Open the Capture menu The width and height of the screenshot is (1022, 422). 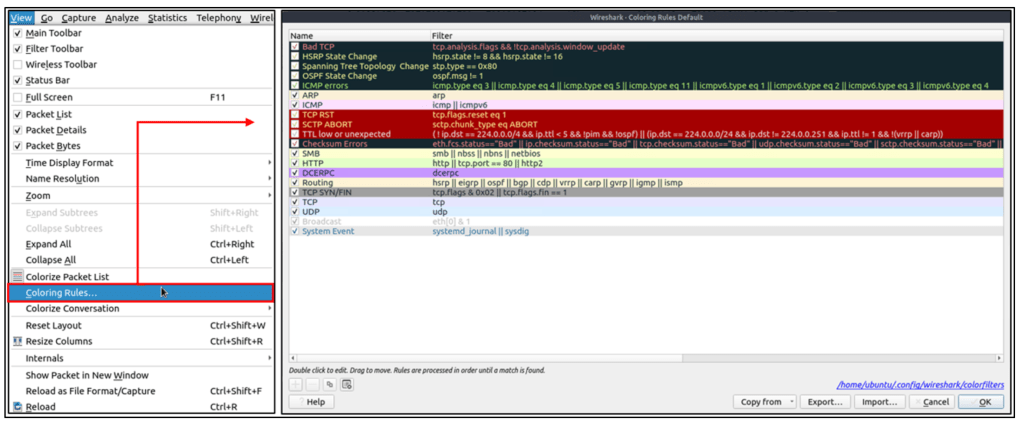coord(79,18)
